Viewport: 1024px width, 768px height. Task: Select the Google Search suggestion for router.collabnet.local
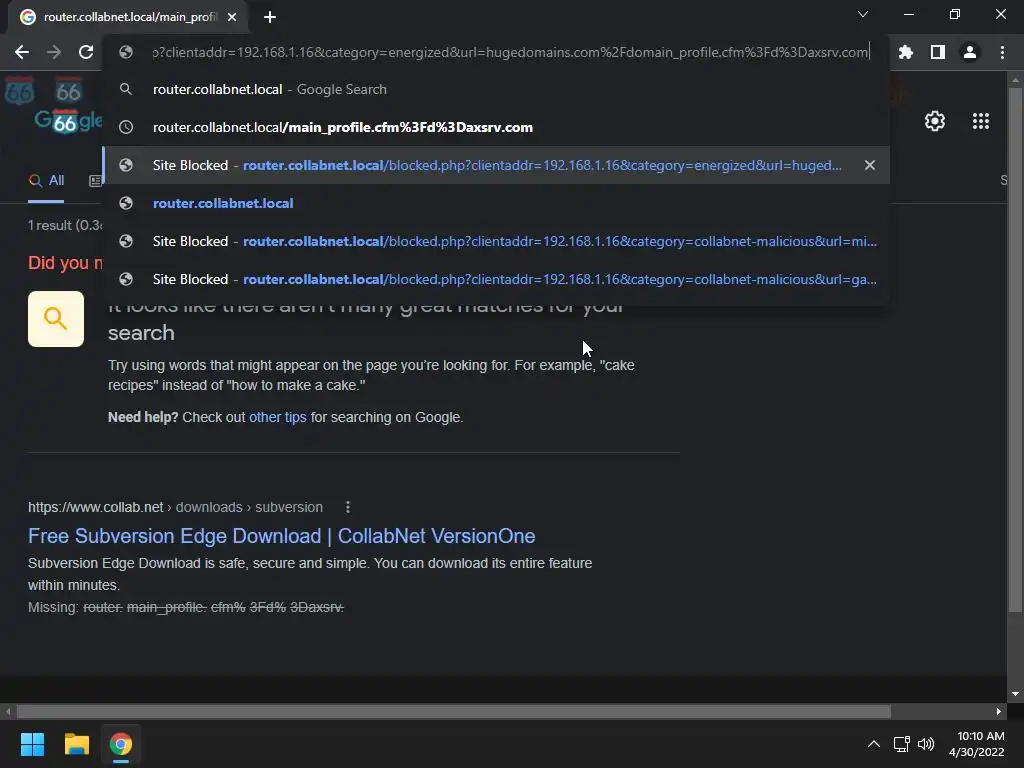click(496, 89)
